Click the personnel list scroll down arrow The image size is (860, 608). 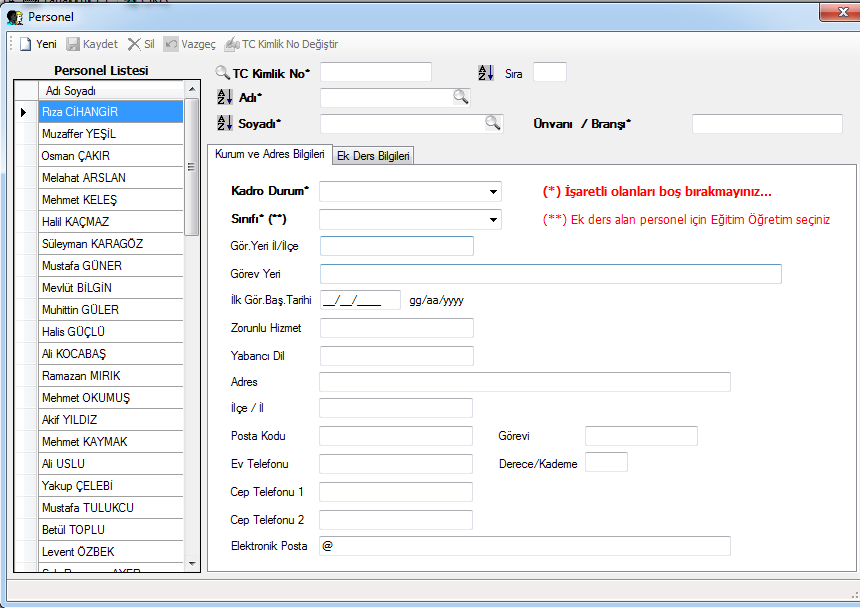(191, 564)
